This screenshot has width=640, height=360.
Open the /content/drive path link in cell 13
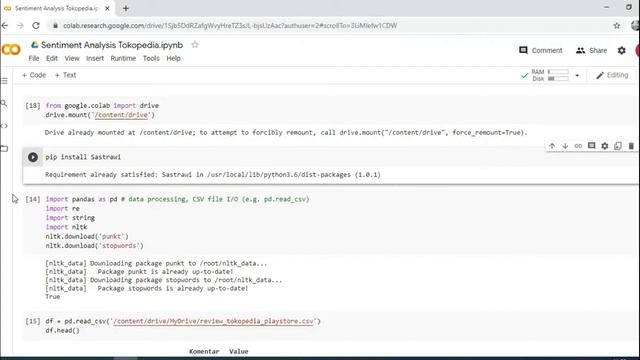[x=121, y=115]
